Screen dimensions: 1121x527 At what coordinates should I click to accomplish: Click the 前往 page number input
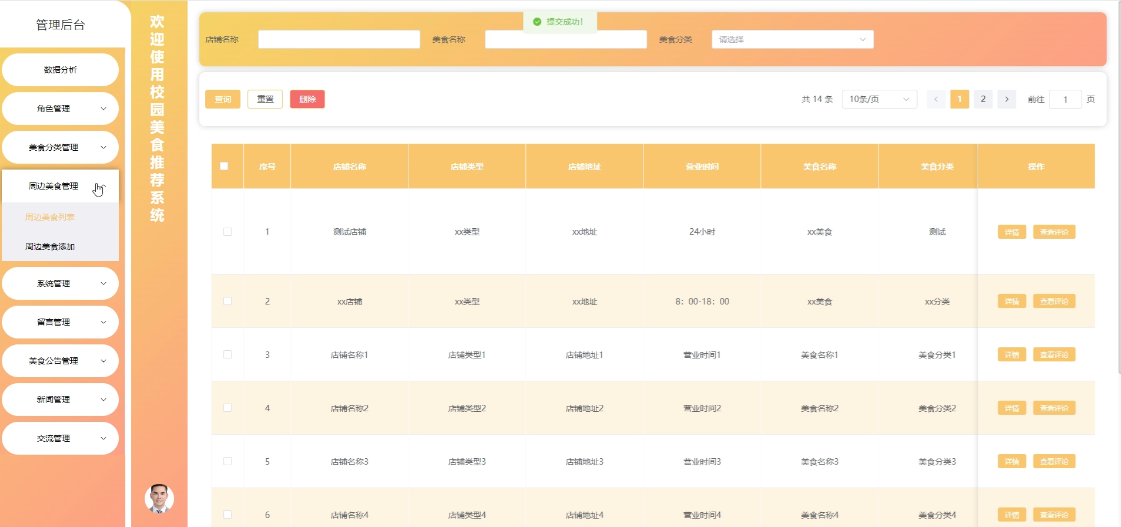point(1065,99)
